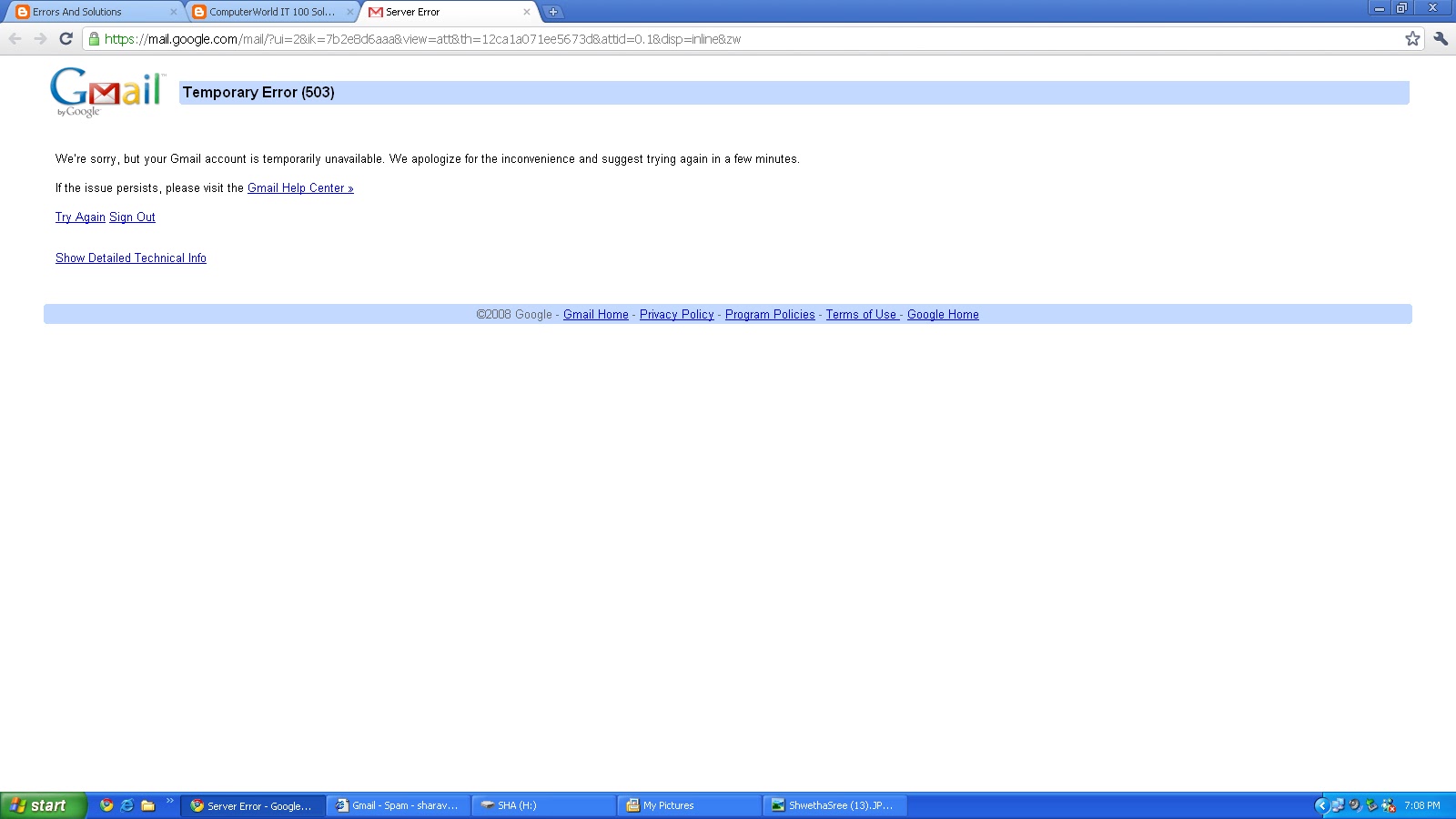Image resolution: width=1456 pixels, height=819 pixels.
Task: Close the Errors And Solutions tab
Action: [174, 12]
